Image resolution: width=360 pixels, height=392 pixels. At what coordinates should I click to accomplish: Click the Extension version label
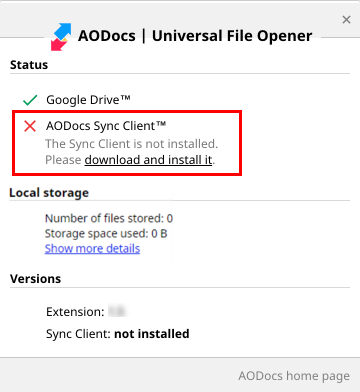pyautogui.click(x=75, y=312)
